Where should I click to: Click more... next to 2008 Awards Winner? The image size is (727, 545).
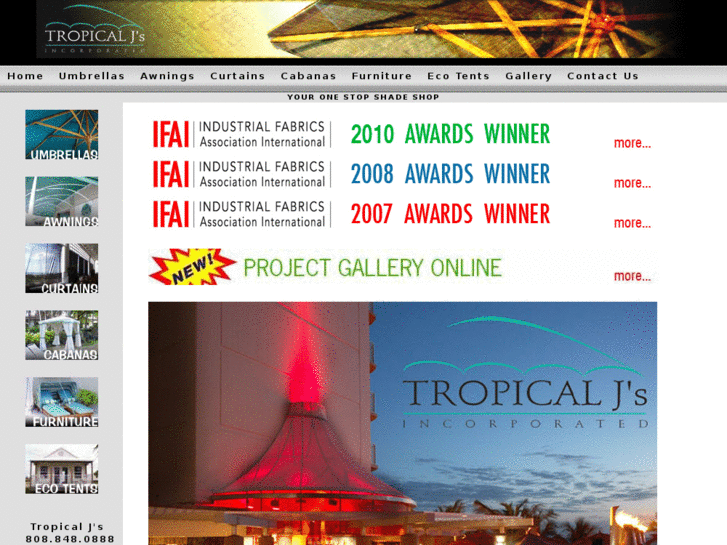(632, 183)
